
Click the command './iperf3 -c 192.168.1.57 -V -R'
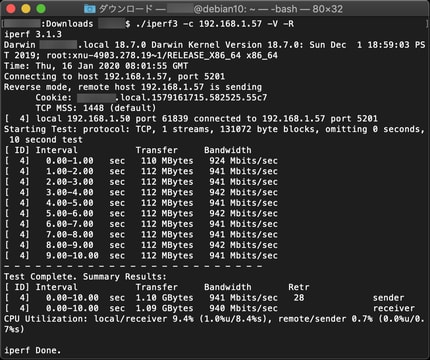215,24
